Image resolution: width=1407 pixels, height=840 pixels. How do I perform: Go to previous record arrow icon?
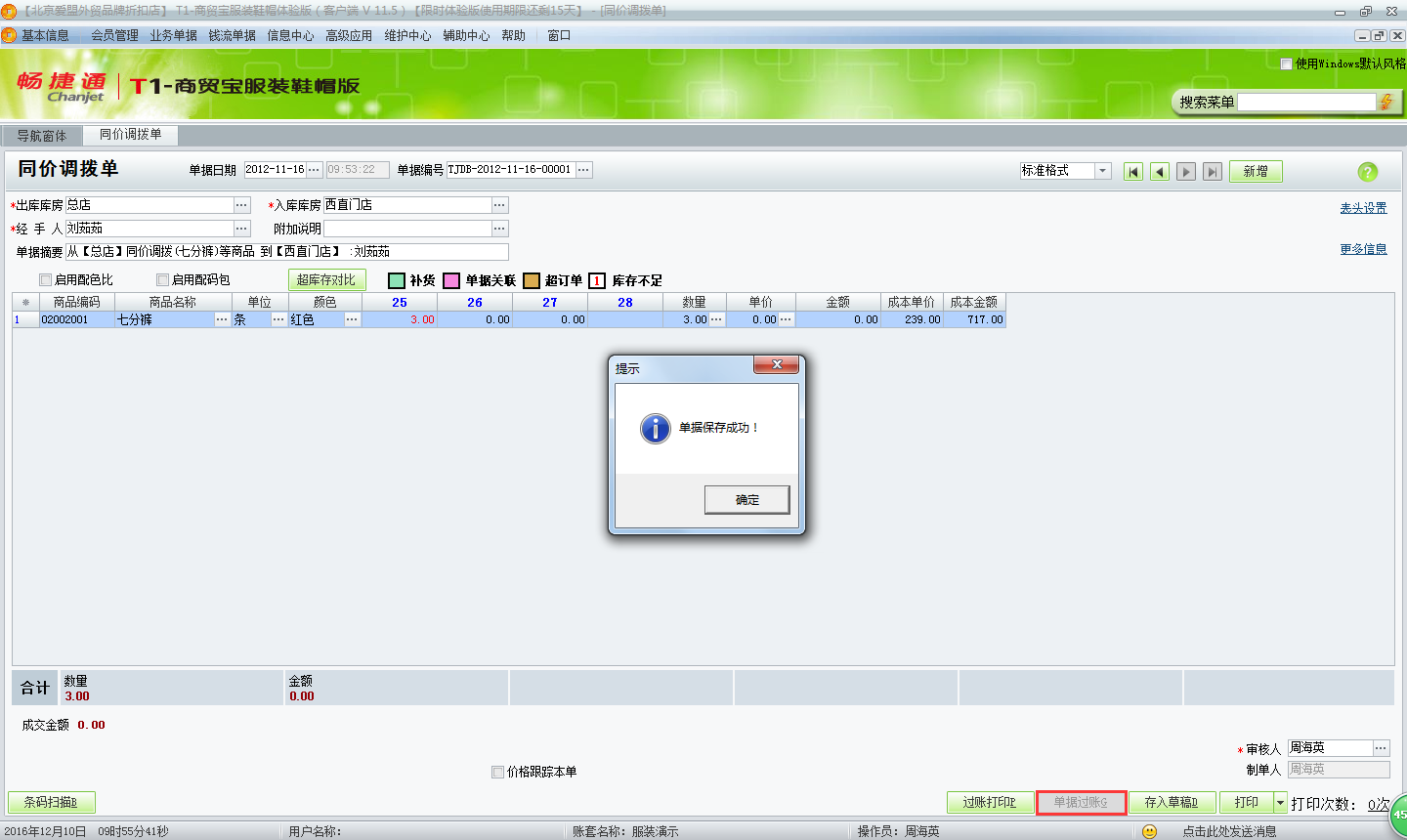(x=1160, y=172)
